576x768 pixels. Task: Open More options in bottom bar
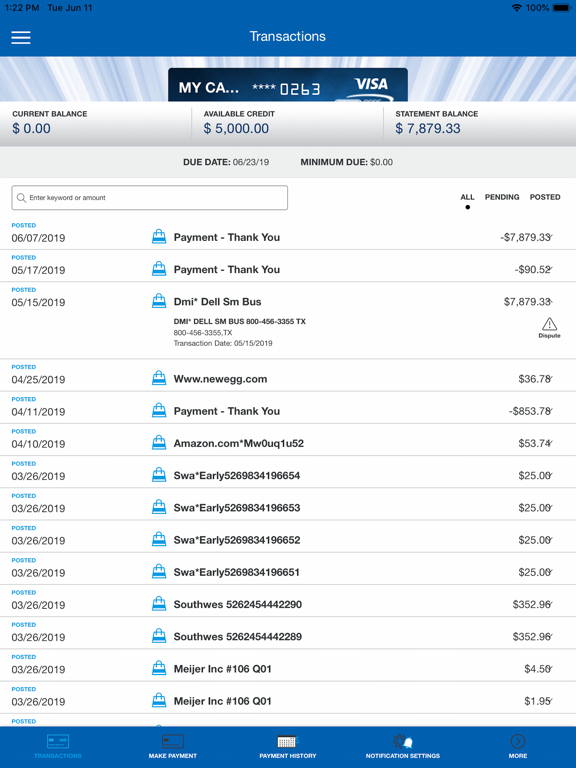tap(518, 746)
